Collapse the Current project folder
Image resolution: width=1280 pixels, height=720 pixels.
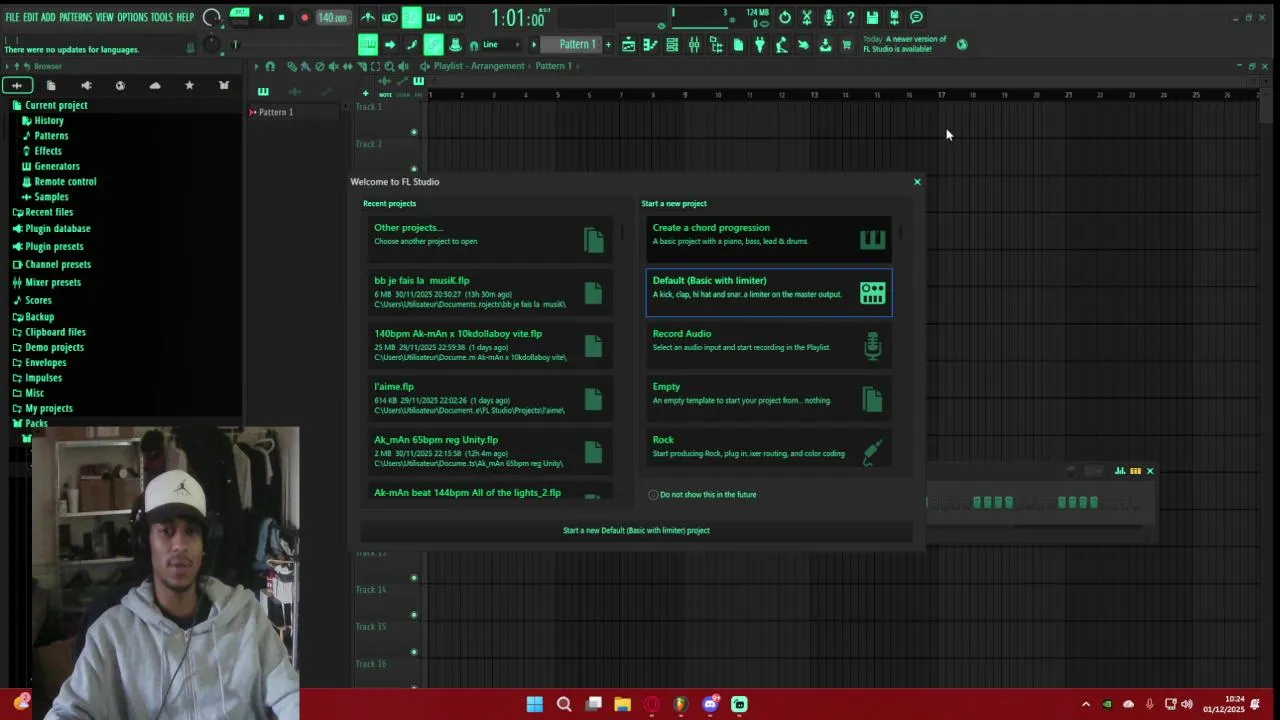(56, 105)
